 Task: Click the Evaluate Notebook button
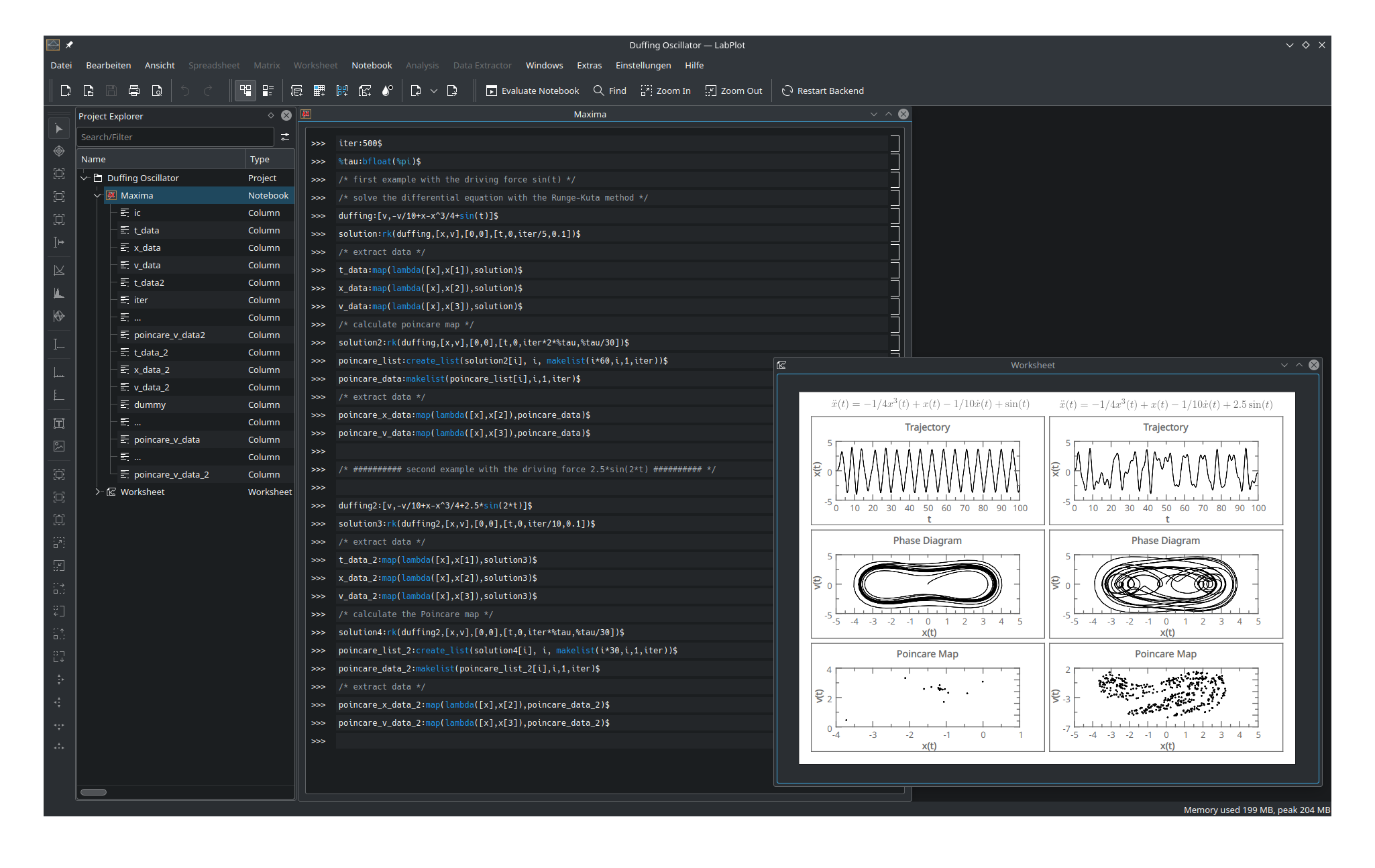[533, 91]
